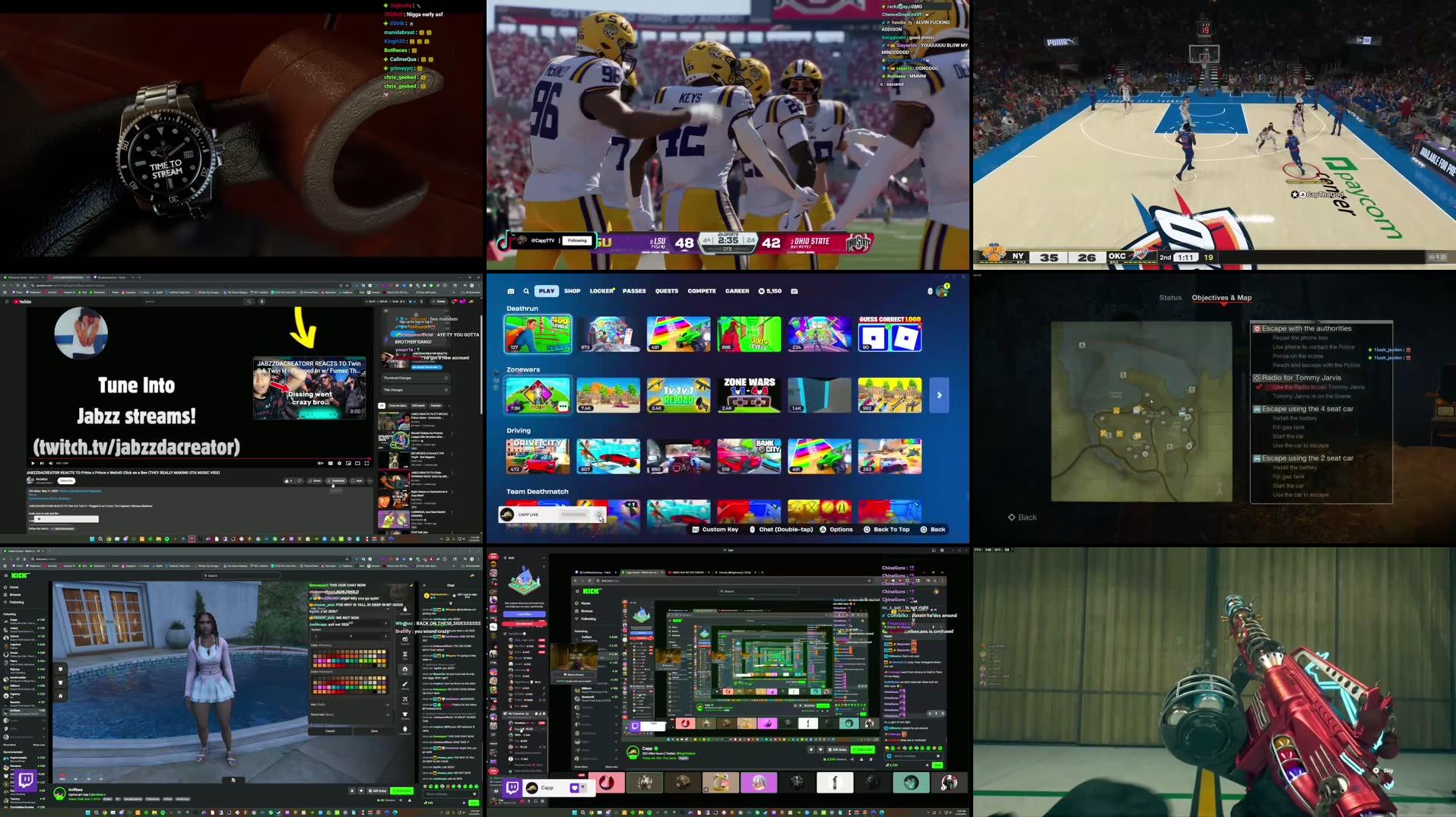The width and height of the screenshot is (1456, 817).
Task: Open the 1v1v1 Reload map thumbnail
Action: [x=678, y=395]
